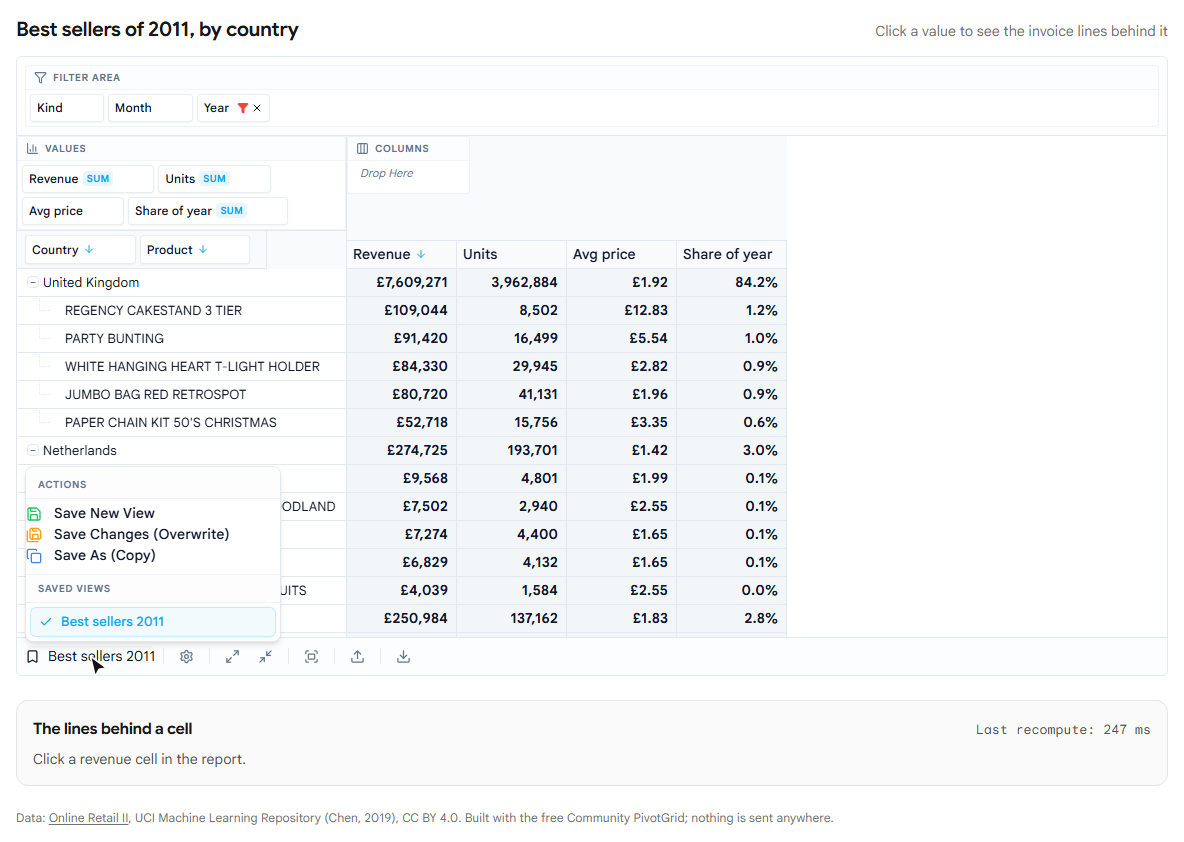The width and height of the screenshot is (1184, 842).
Task: Click the upload/export icon in the toolbar
Action: (358, 656)
